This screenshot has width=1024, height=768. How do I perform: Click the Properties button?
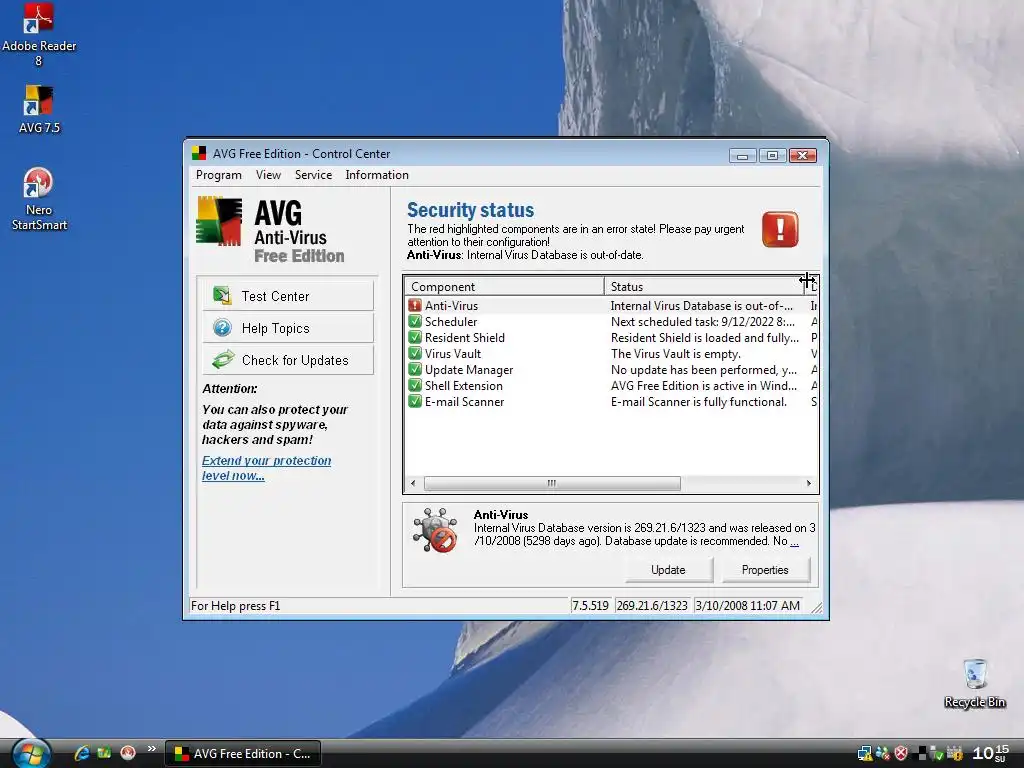[x=765, y=569]
